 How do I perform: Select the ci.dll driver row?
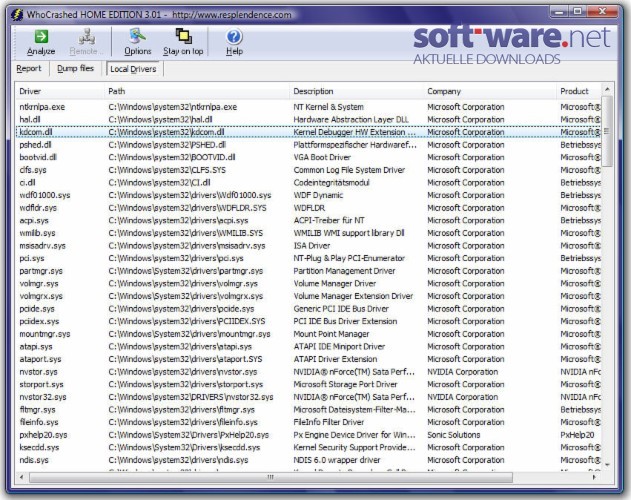point(308,183)
